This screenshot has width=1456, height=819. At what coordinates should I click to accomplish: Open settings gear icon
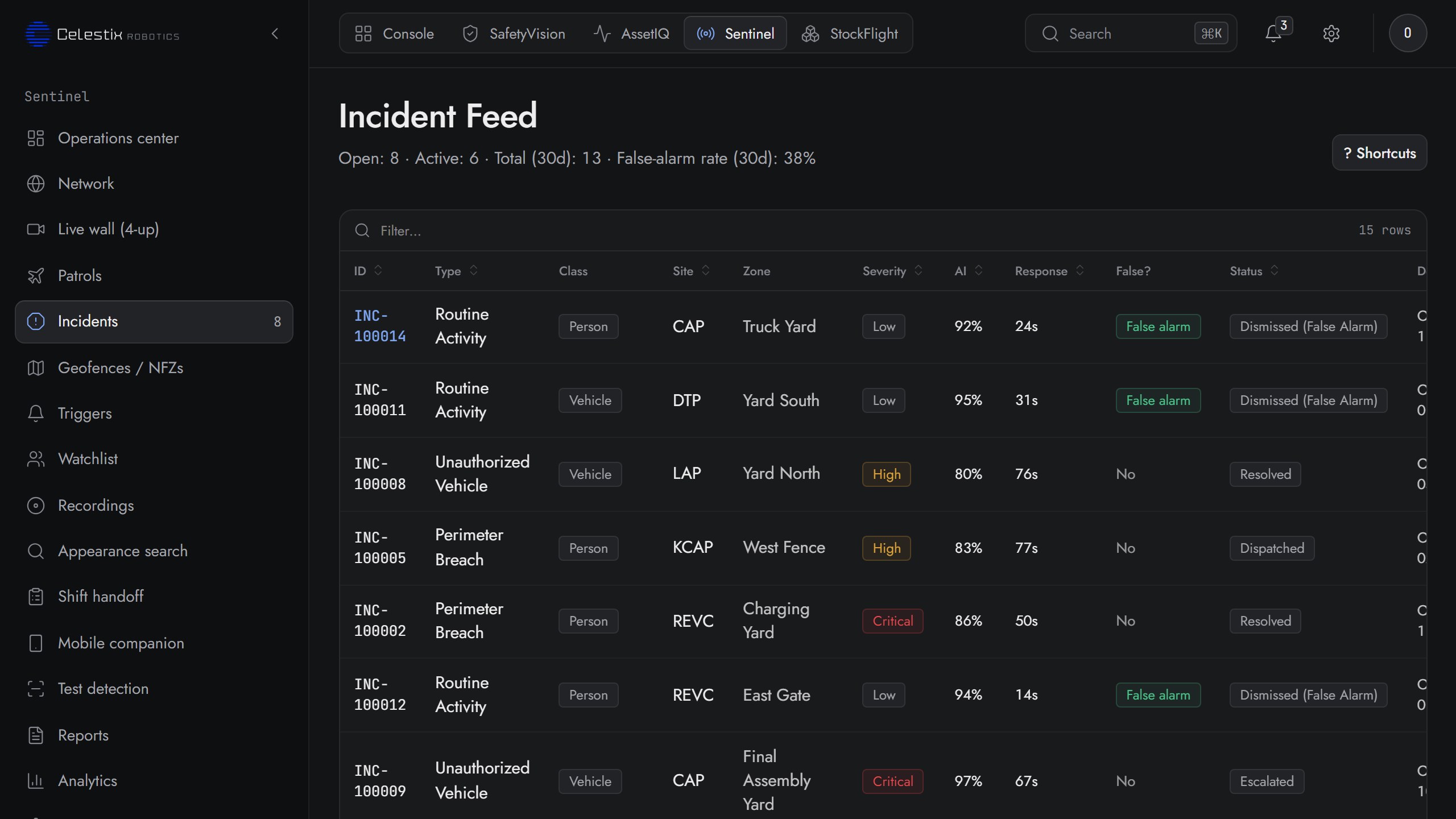1331,34
